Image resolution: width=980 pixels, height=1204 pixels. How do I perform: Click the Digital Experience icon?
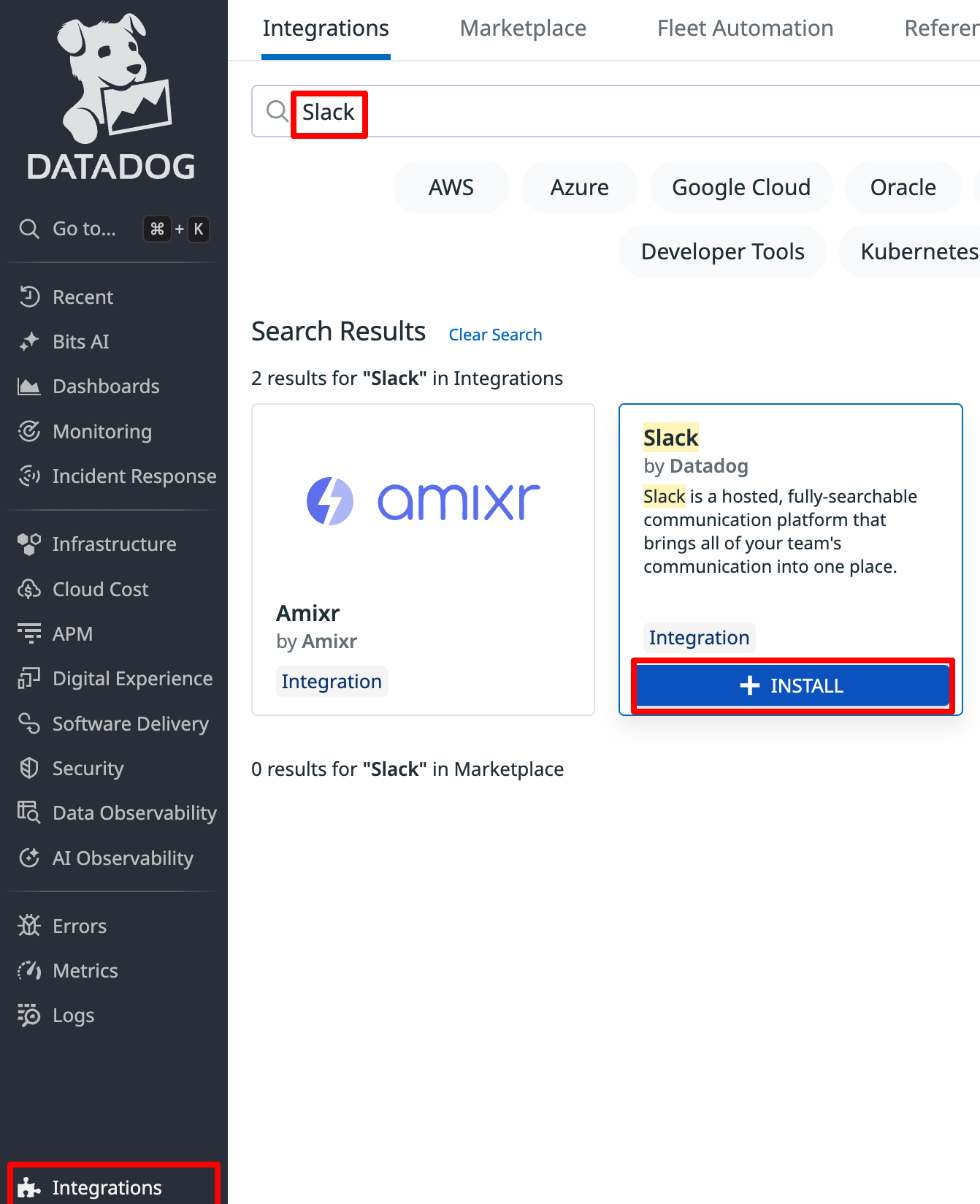coord(29,678)
